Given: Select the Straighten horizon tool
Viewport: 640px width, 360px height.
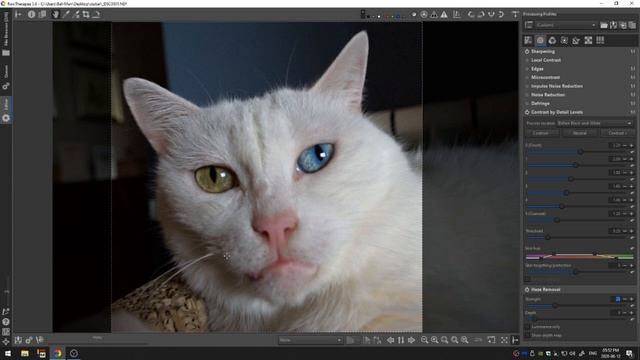Looking at the screenshot, I should (96, 14).
